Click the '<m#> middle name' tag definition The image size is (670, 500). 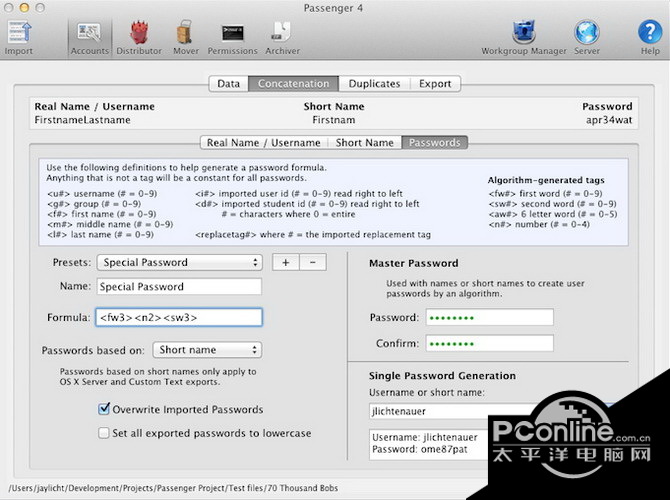110,224
